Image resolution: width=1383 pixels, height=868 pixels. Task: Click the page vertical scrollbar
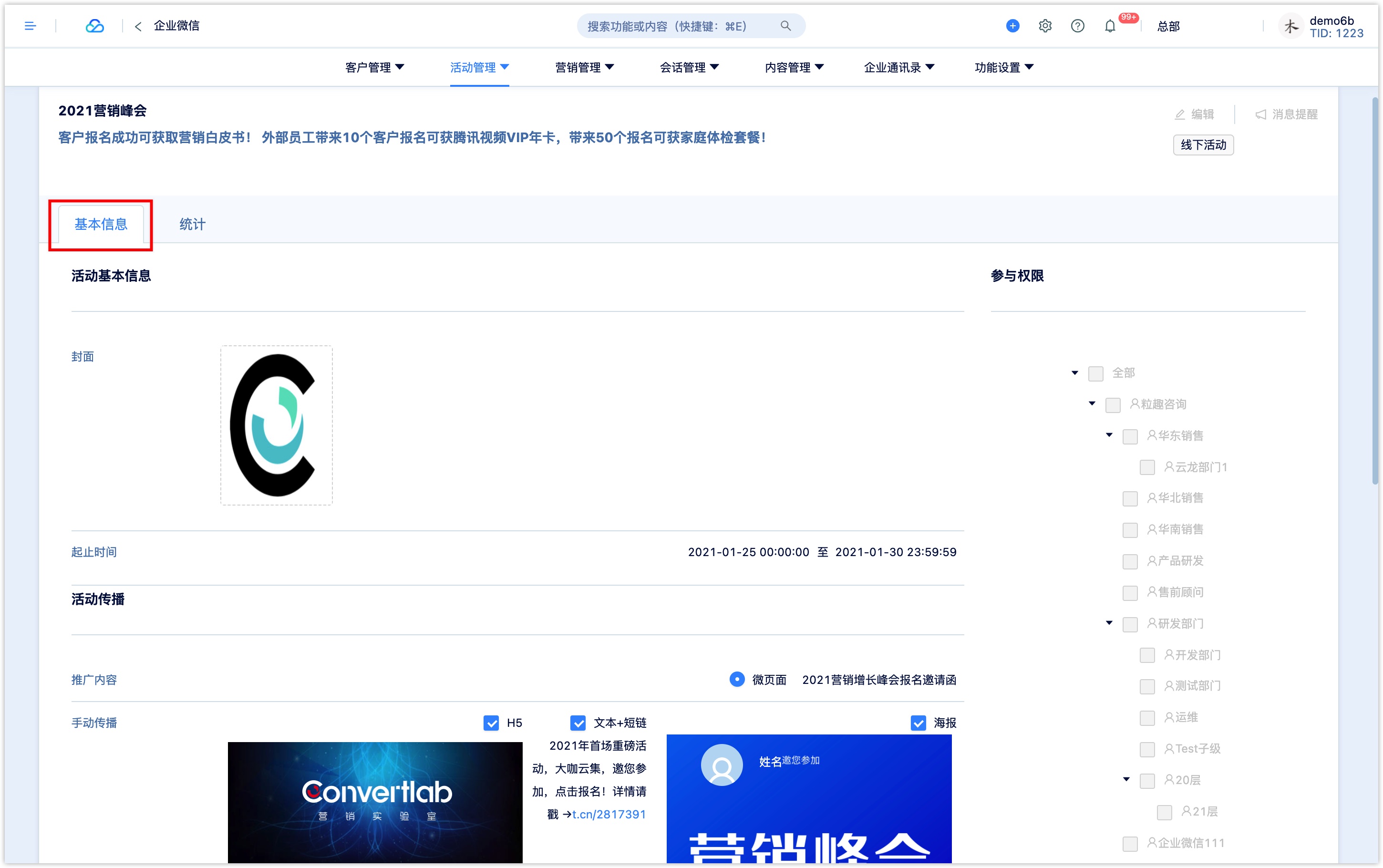click(x=1375, y=291)
